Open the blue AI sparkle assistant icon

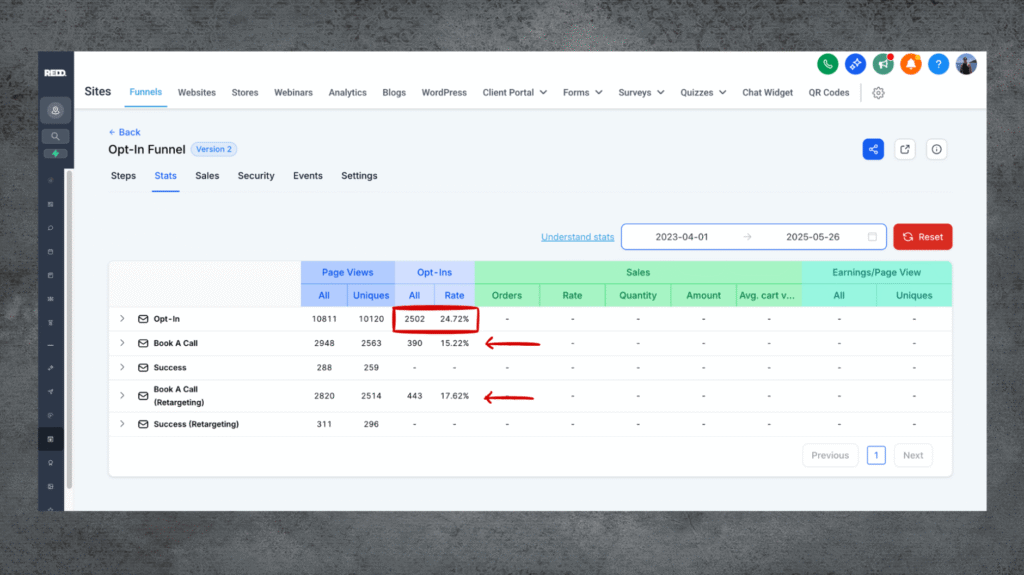click(x=855, y=64)
